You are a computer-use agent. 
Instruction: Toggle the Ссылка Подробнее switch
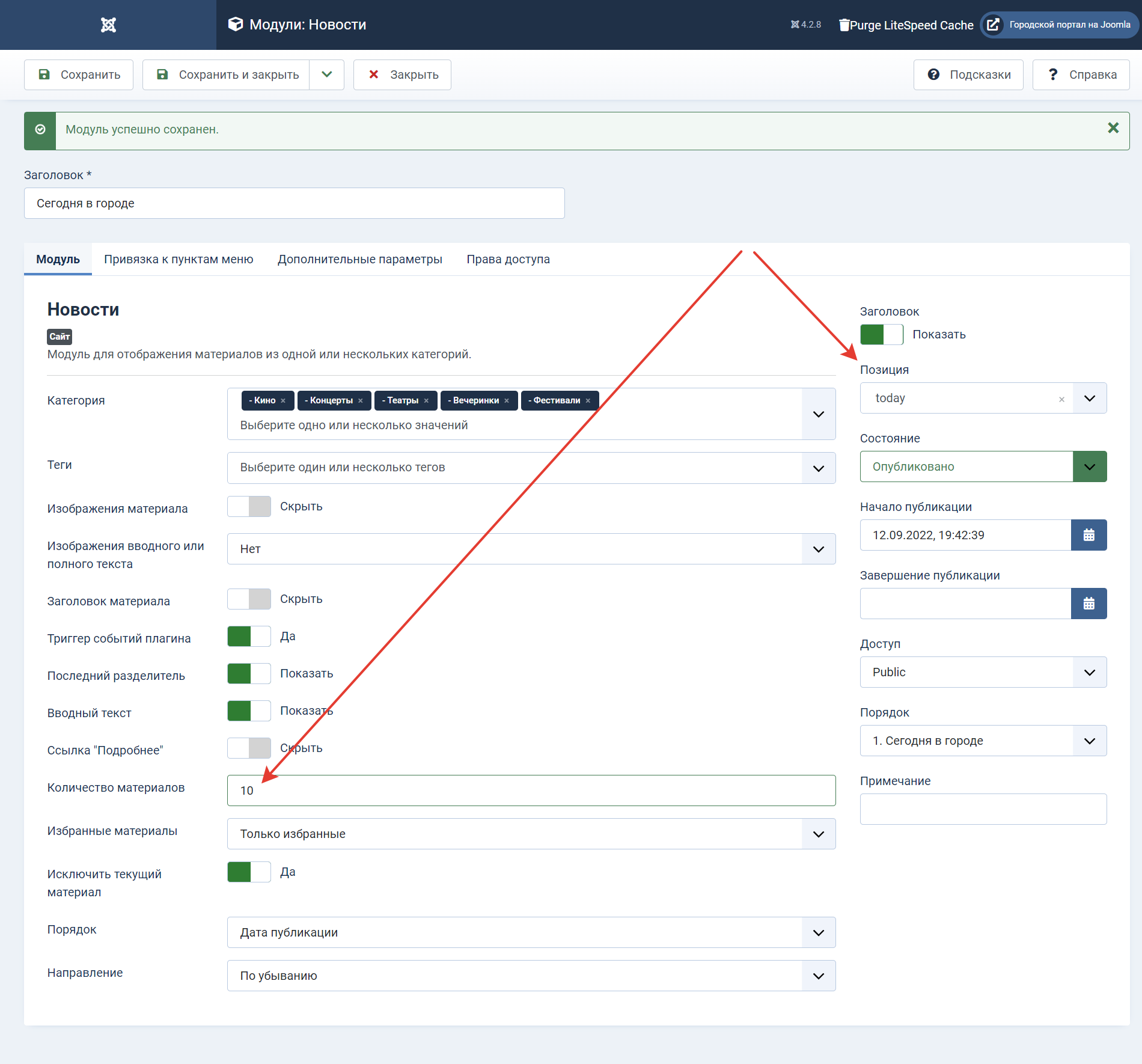249,748
